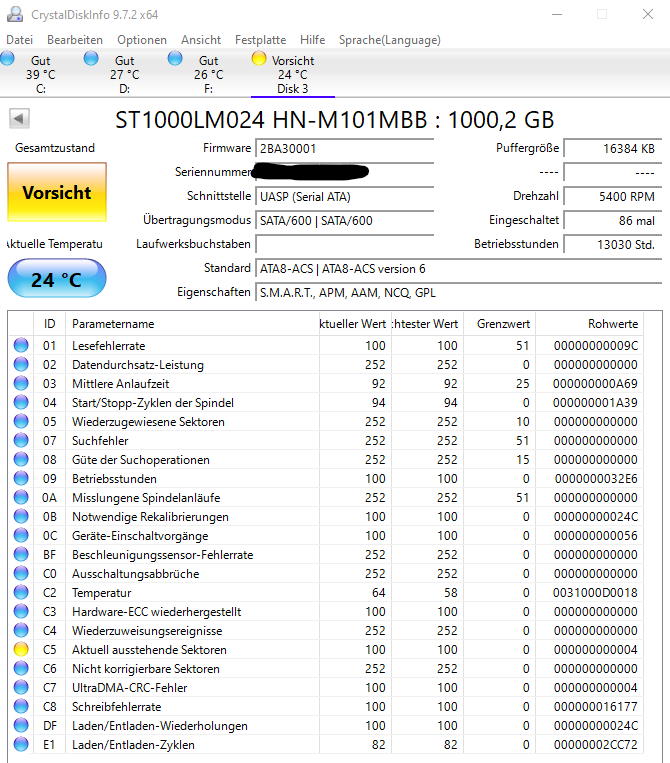Click the status orb in Datendurchsatz-Leistung row
This screenshot has width=670, height=763.
(x=21, y=364)
